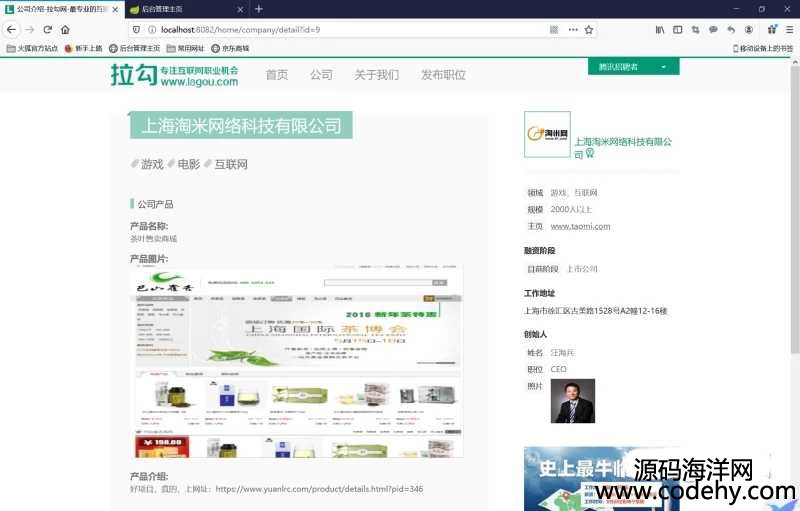Open the yuanlrc.com product details link

click(x=319, y=489)
